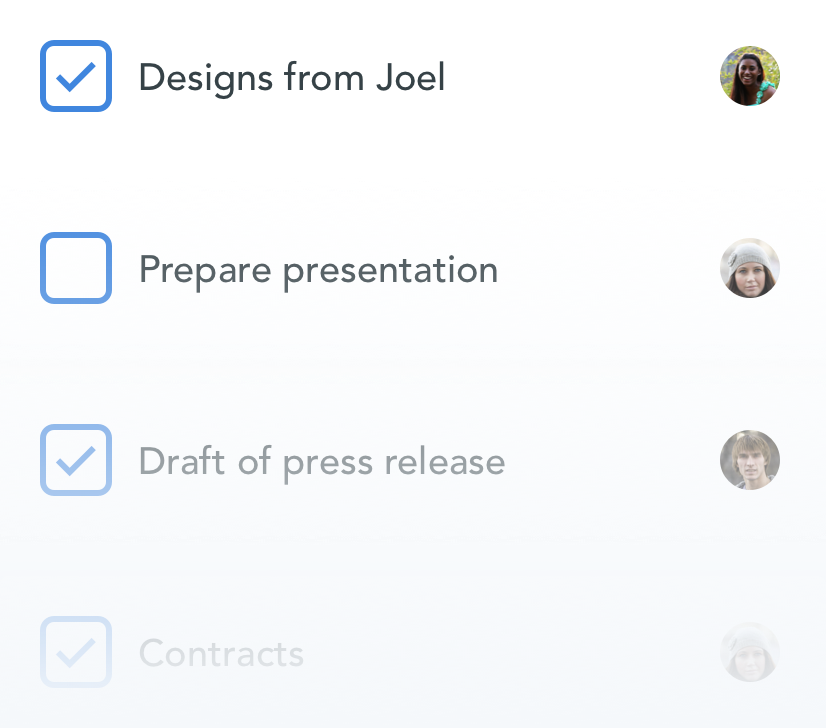Select the Draft of press release row
This screenshot has width=826, height=728.
tap(413, 460)
